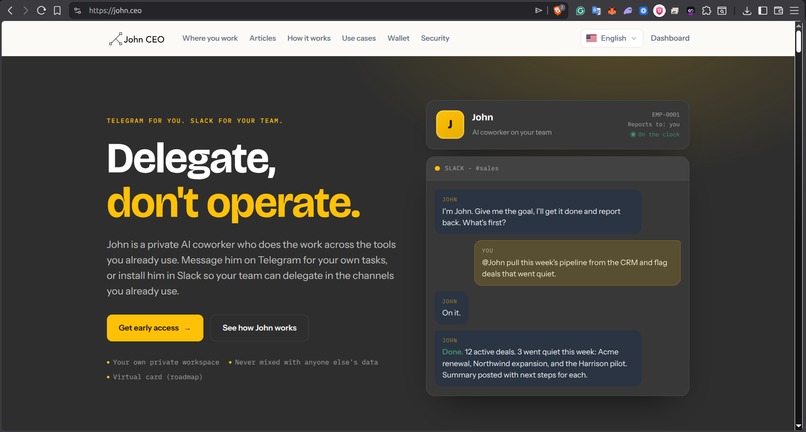Click the yellow J avatar on John's card

click(450, 124)
